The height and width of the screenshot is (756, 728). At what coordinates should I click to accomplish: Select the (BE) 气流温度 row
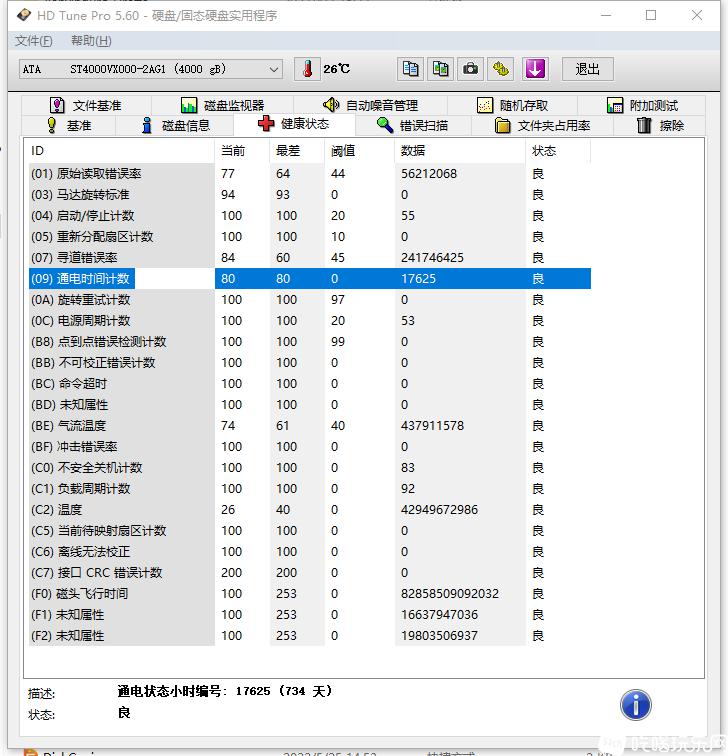coord(310,426)
